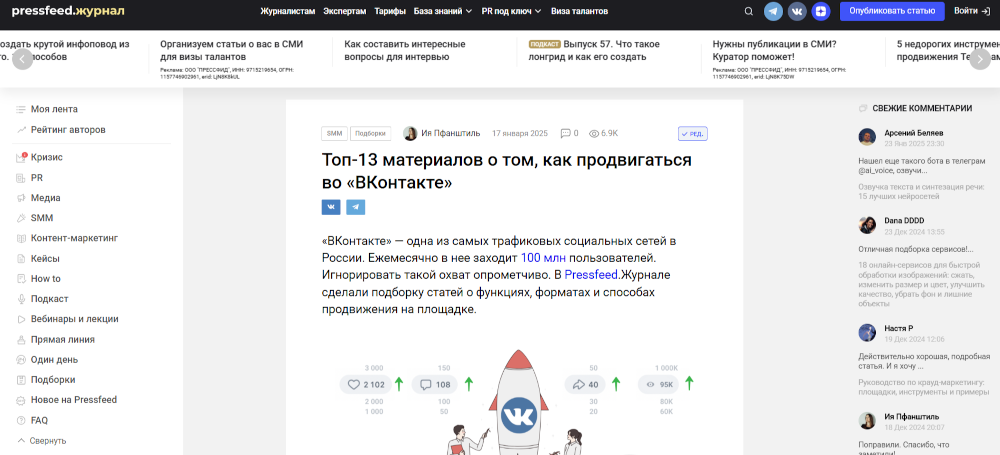This screenshot has height=455, width=1000.
Task: Slide carousel left with previous arrow
Action: click(x=22, y=59)
